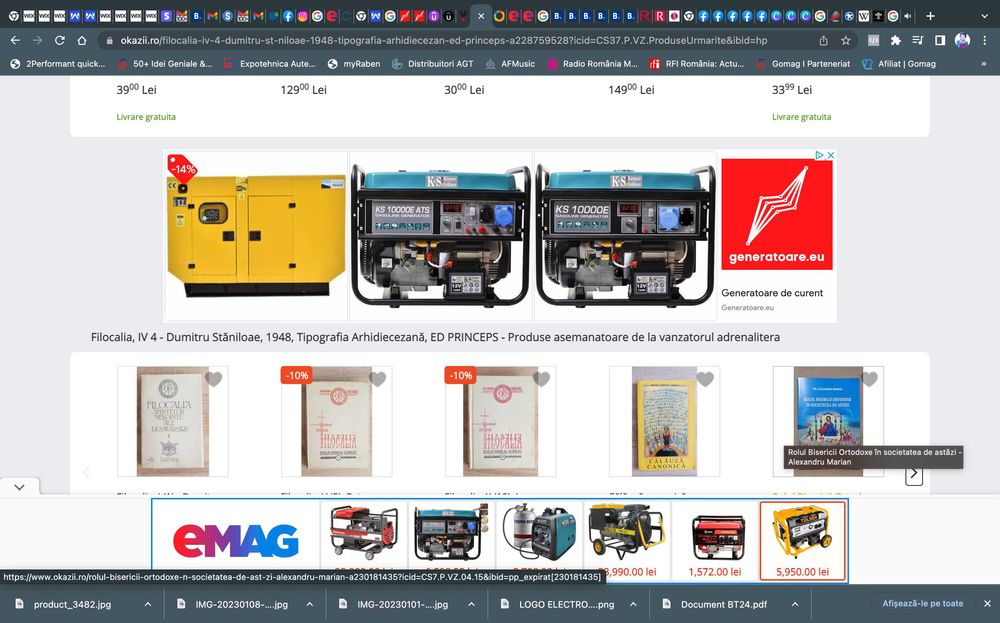The image size is (1000, 623).
Task: Open the RFI România bookmark
Action: [696, 64]
